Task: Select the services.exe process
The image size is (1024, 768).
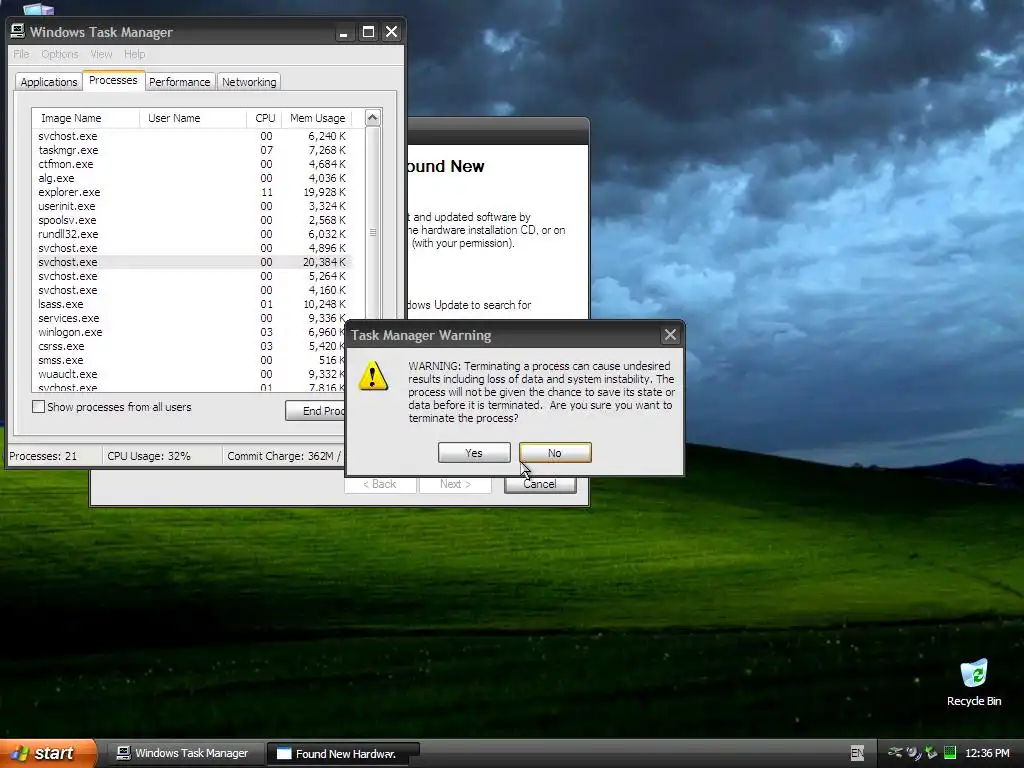Action: click(191, 318)
